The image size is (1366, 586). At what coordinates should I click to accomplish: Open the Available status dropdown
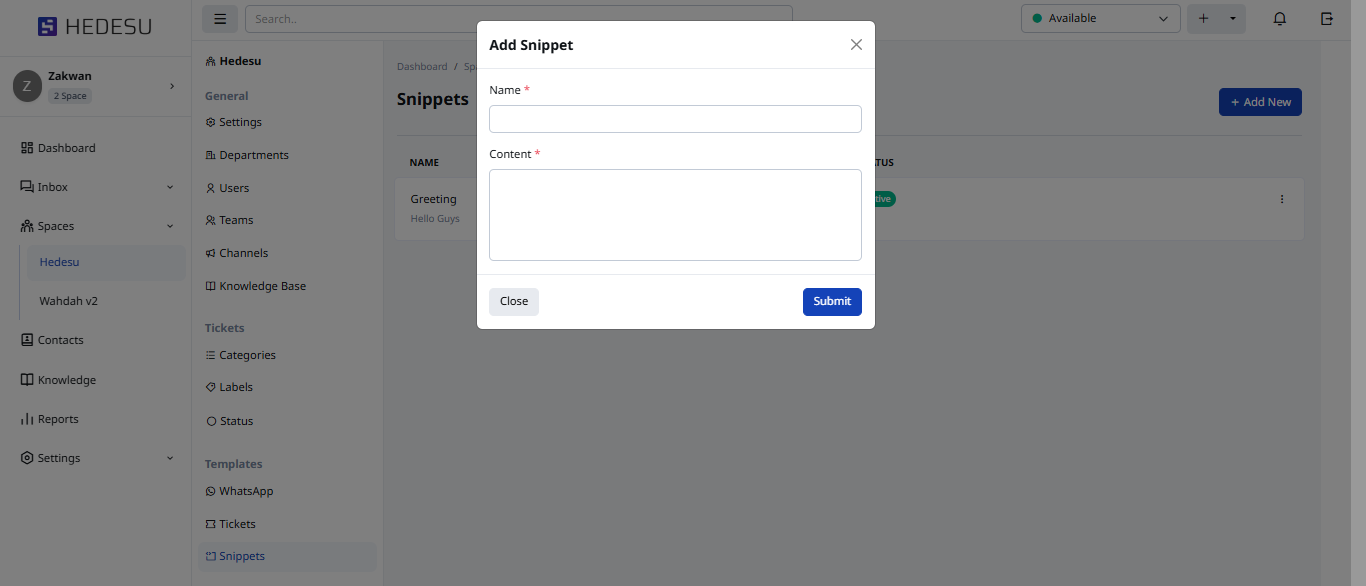[x=1100, y=19]
